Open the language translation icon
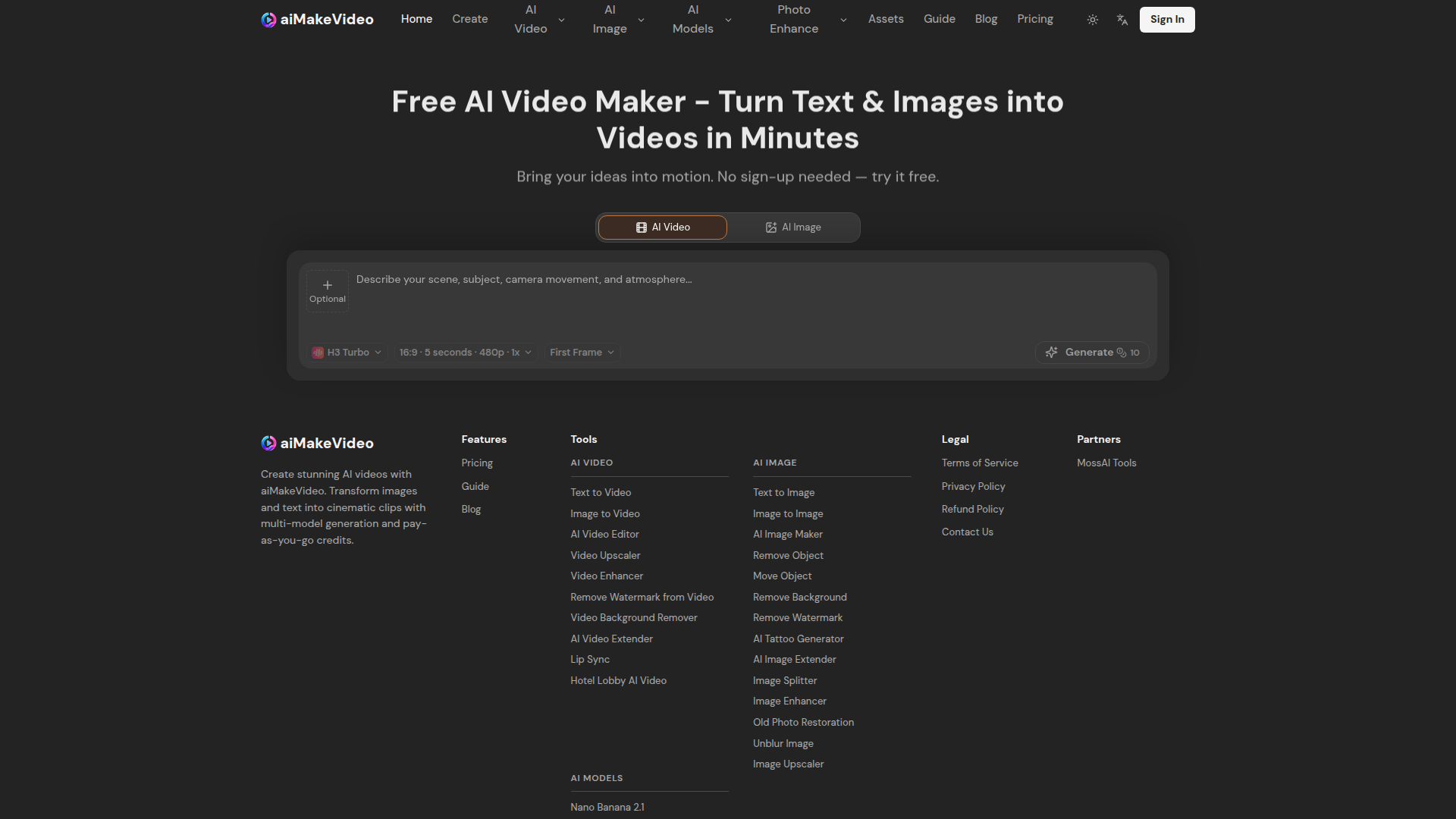Viewport: 1456px width, 819px height. pos(1122,20)
